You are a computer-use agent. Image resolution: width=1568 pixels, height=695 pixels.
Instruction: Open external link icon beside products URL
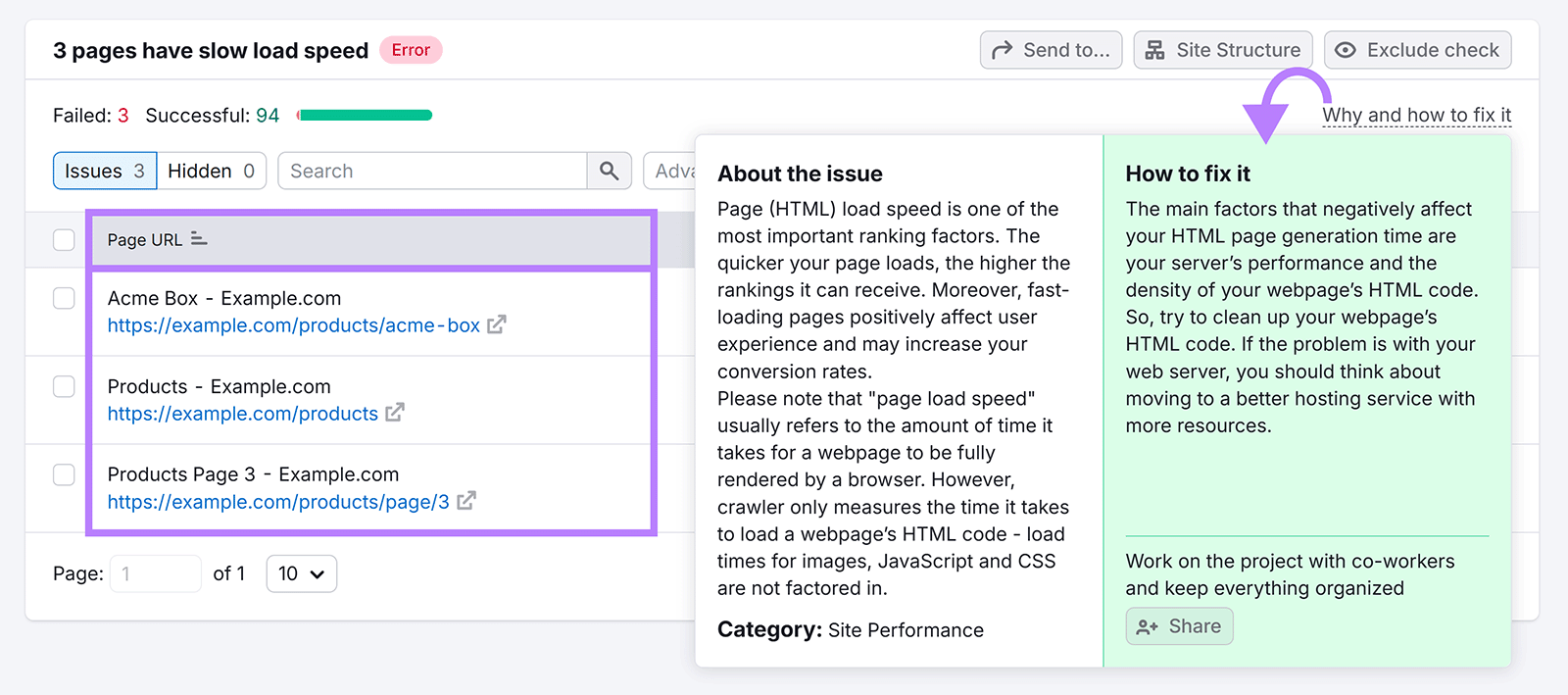[394, 413]
